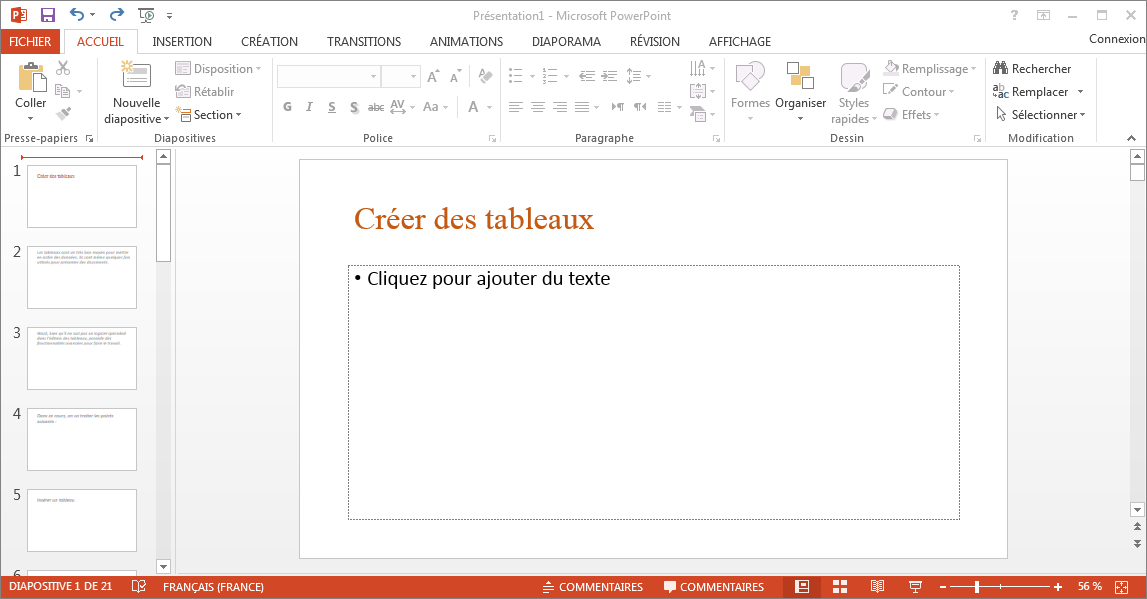The image size is (1147, 599).
Task: Center align the paragraph
Action: coord(538,107)
